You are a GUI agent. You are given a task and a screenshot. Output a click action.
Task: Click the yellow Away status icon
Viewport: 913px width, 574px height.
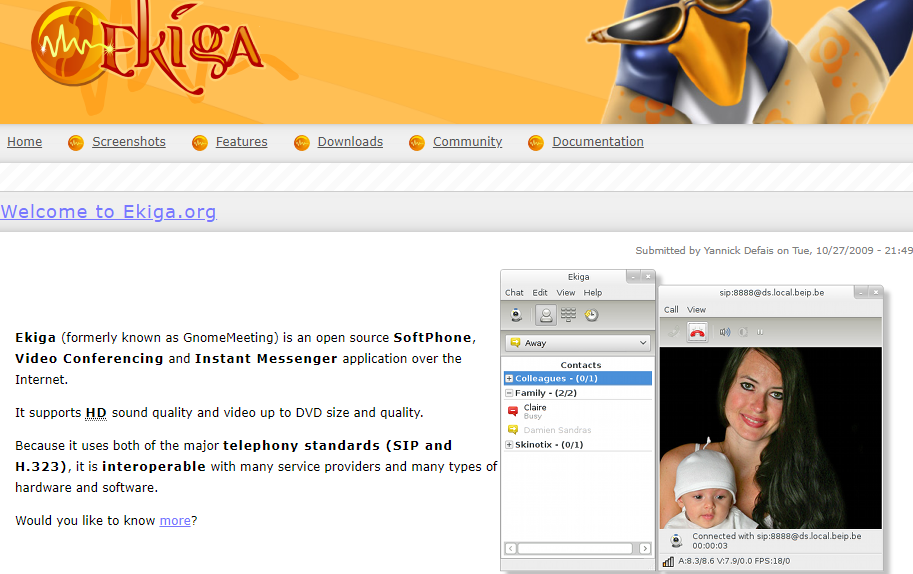pos(515,343)
